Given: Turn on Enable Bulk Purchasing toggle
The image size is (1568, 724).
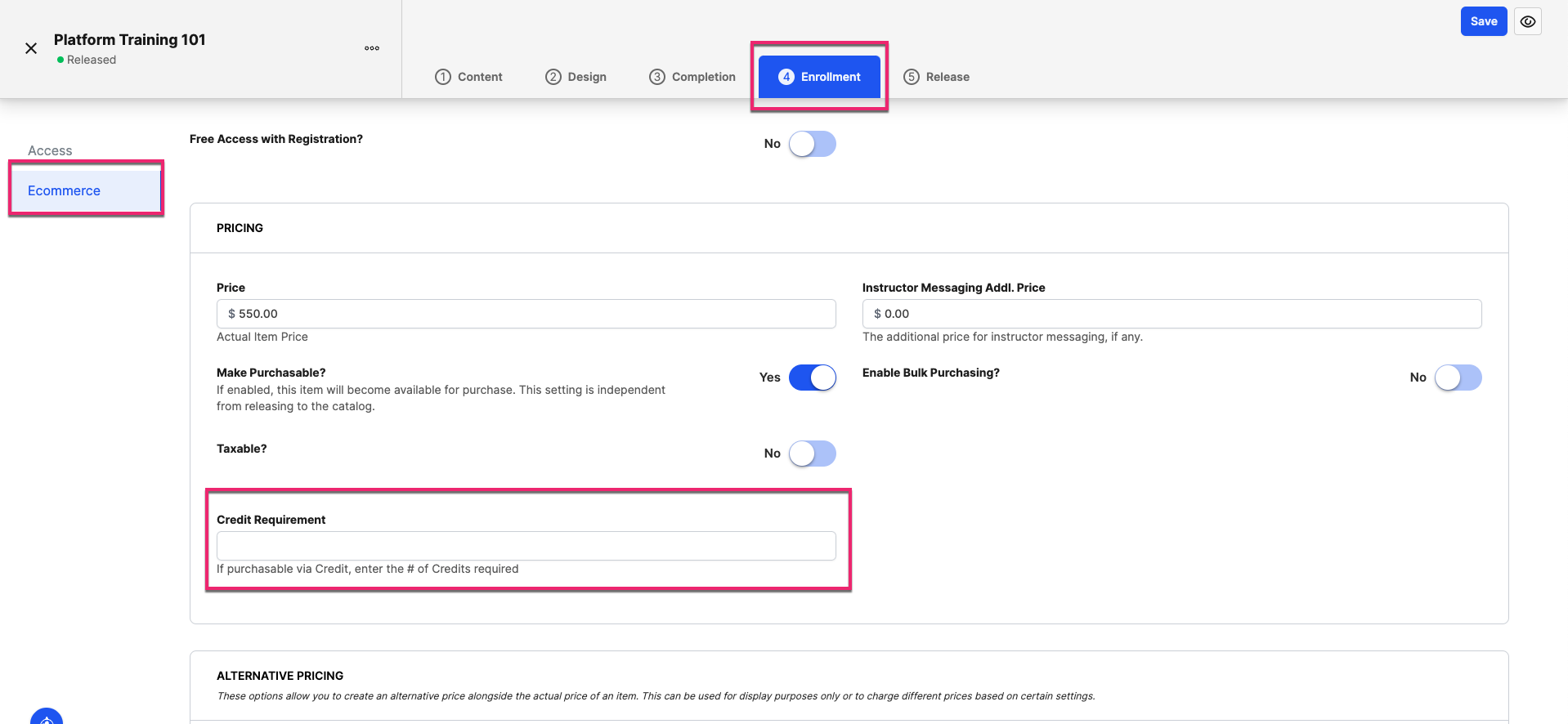Looking at the screenshot, I should pos(1458,378).
